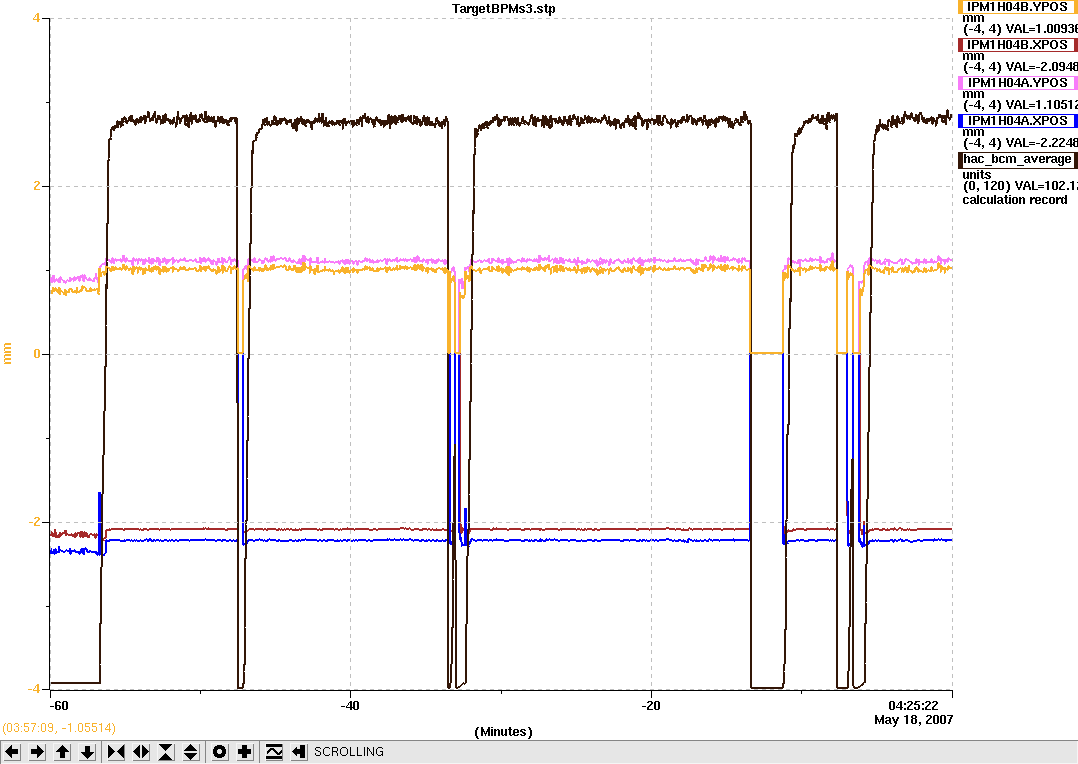This screenshot has width=1078, height=764.
Task: Click the pan up arrow button
Action: pos(63,752)
